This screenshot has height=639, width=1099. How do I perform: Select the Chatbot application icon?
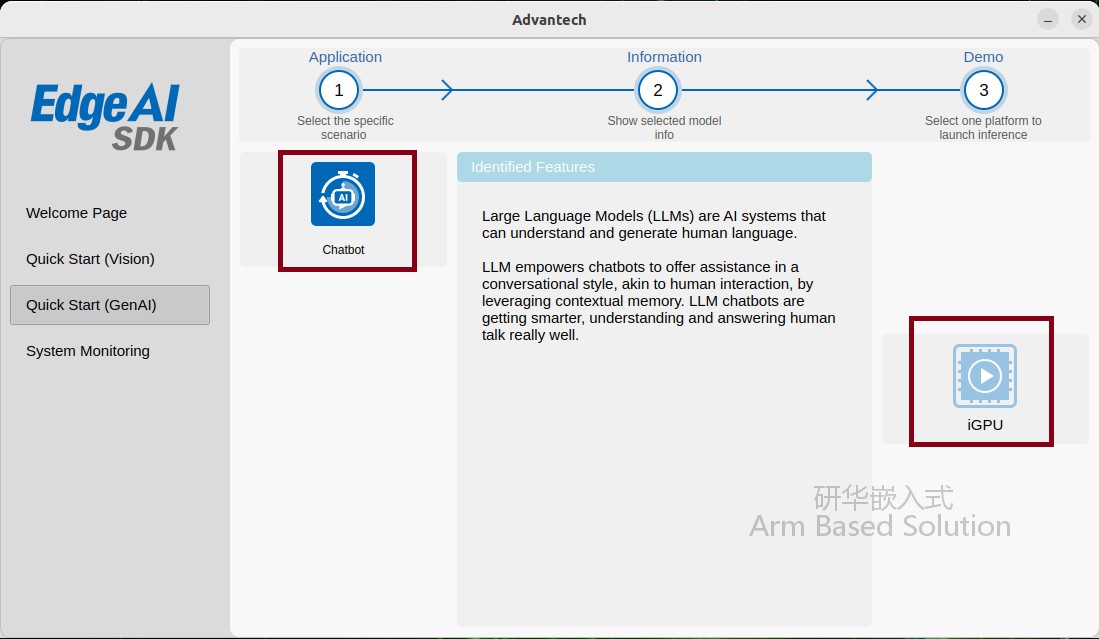click(343, 194)
